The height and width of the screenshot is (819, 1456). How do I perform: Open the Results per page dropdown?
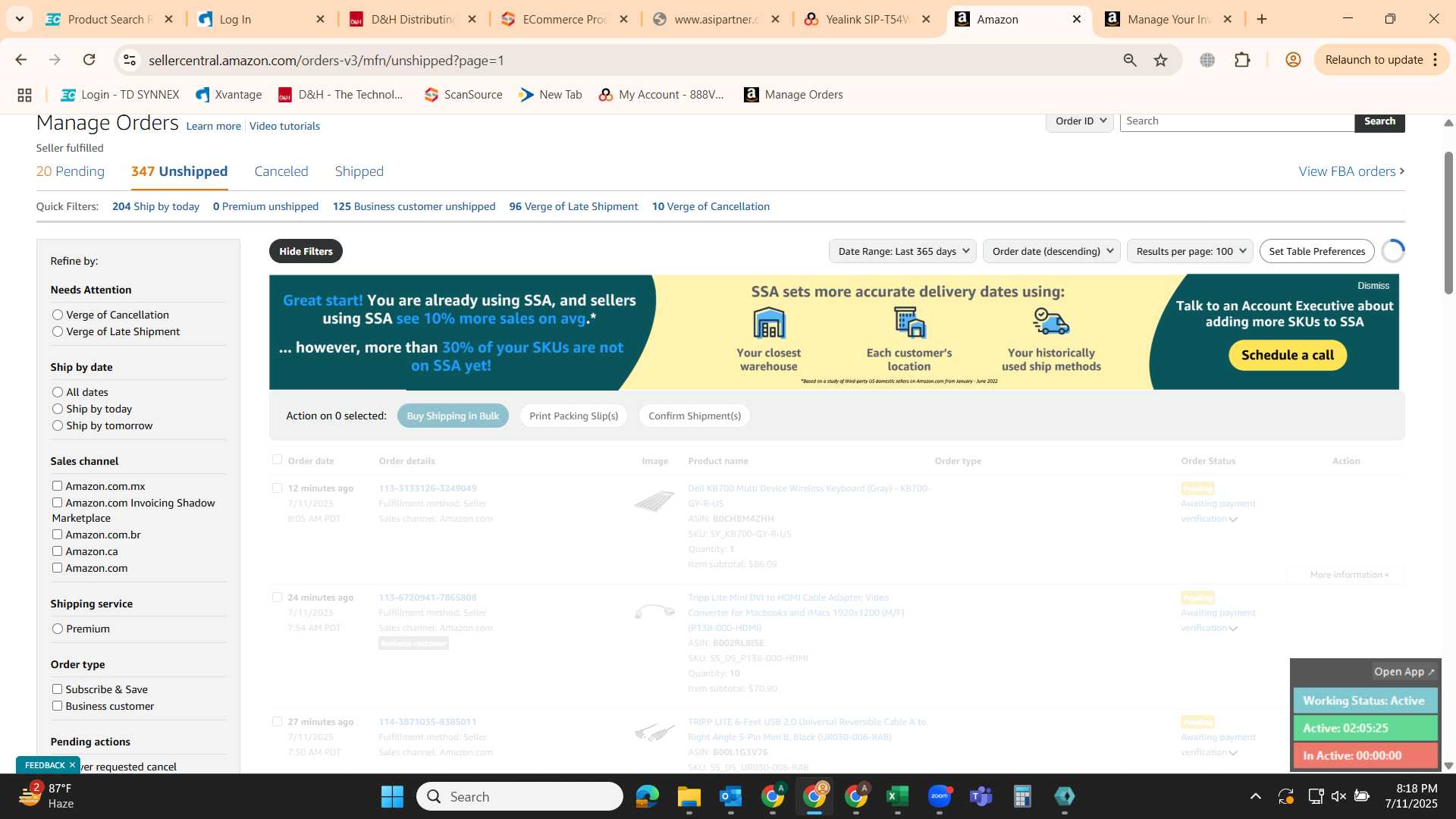point(1190,251)
